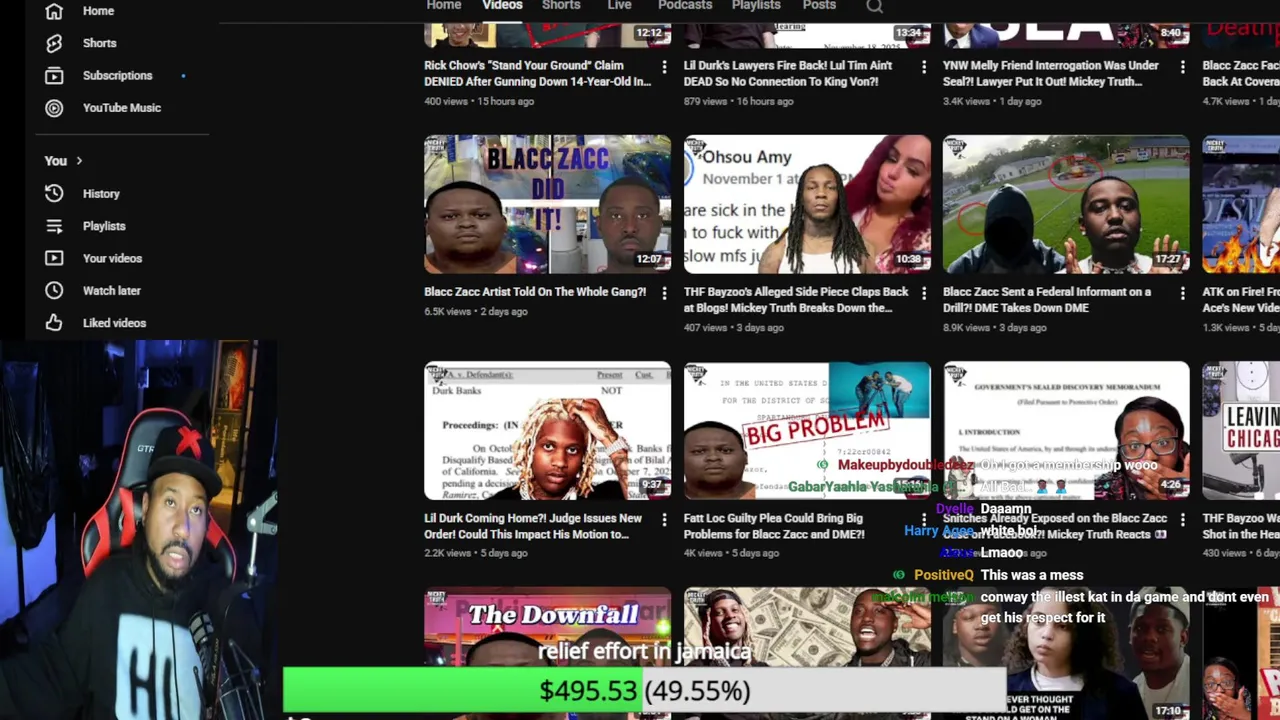Screen dimensions: 1280x720
Task: Open options for Lil Durk Coming Home video
Action: coord(664,518)
